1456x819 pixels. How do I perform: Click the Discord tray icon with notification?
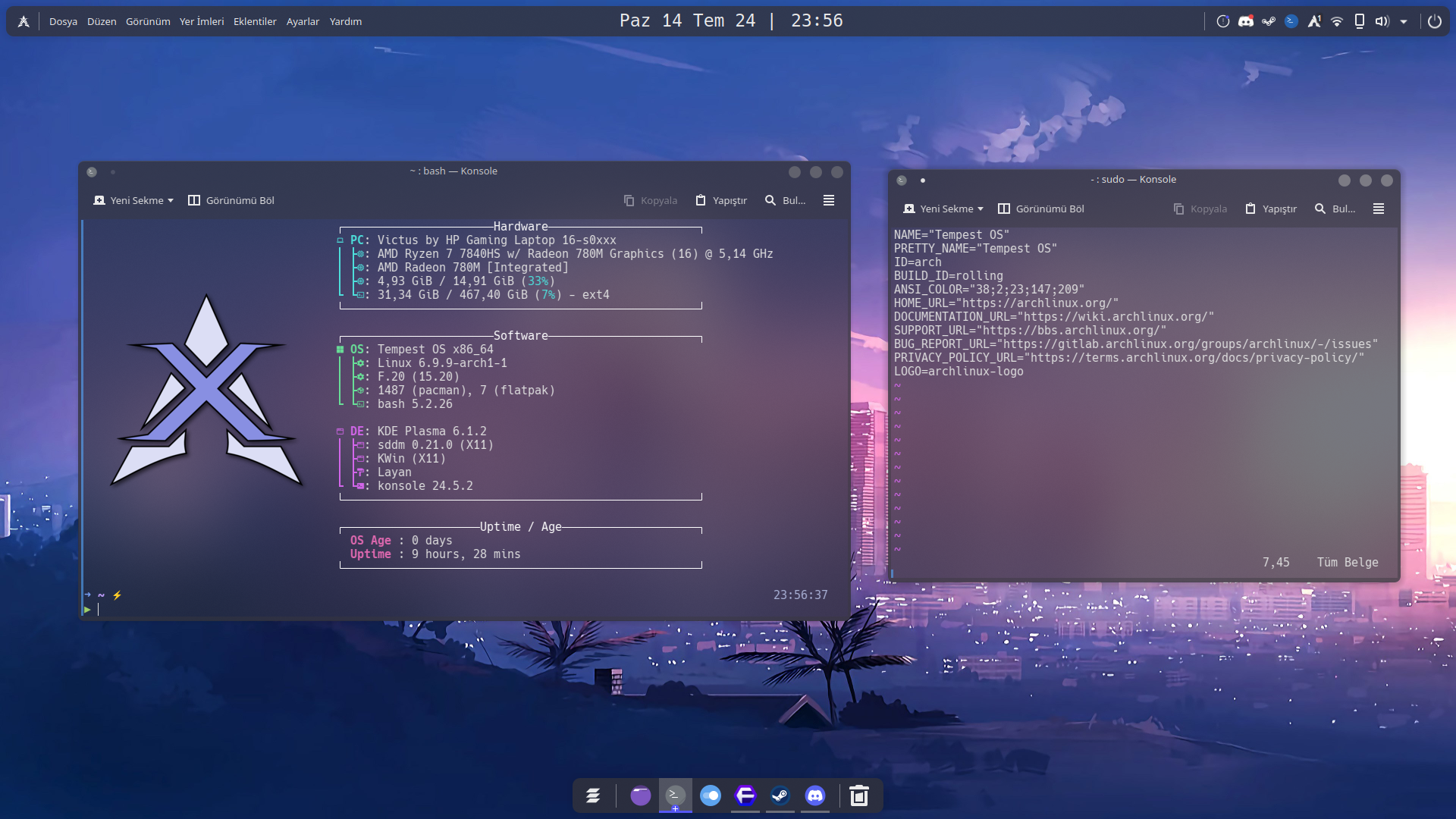1245,21
